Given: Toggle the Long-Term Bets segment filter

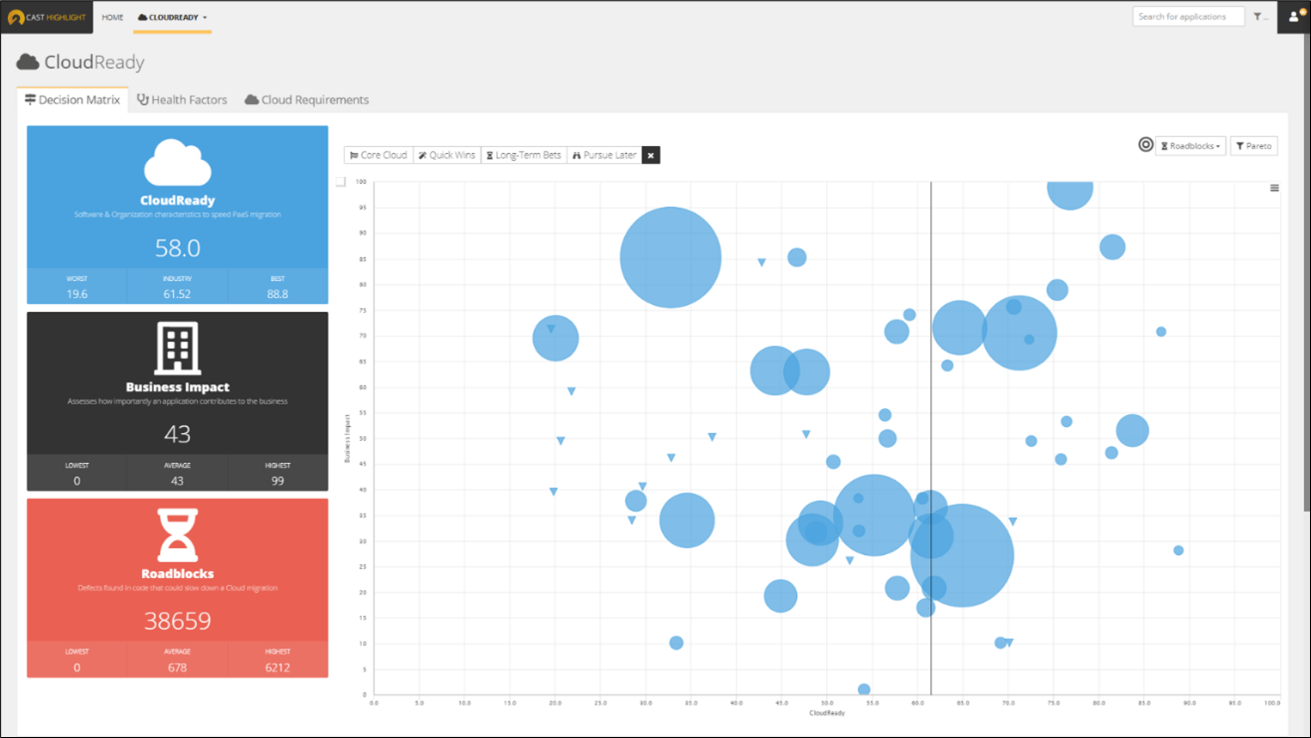Looking at the screenshot, I should pyautogui.click(x=523, y=155).
